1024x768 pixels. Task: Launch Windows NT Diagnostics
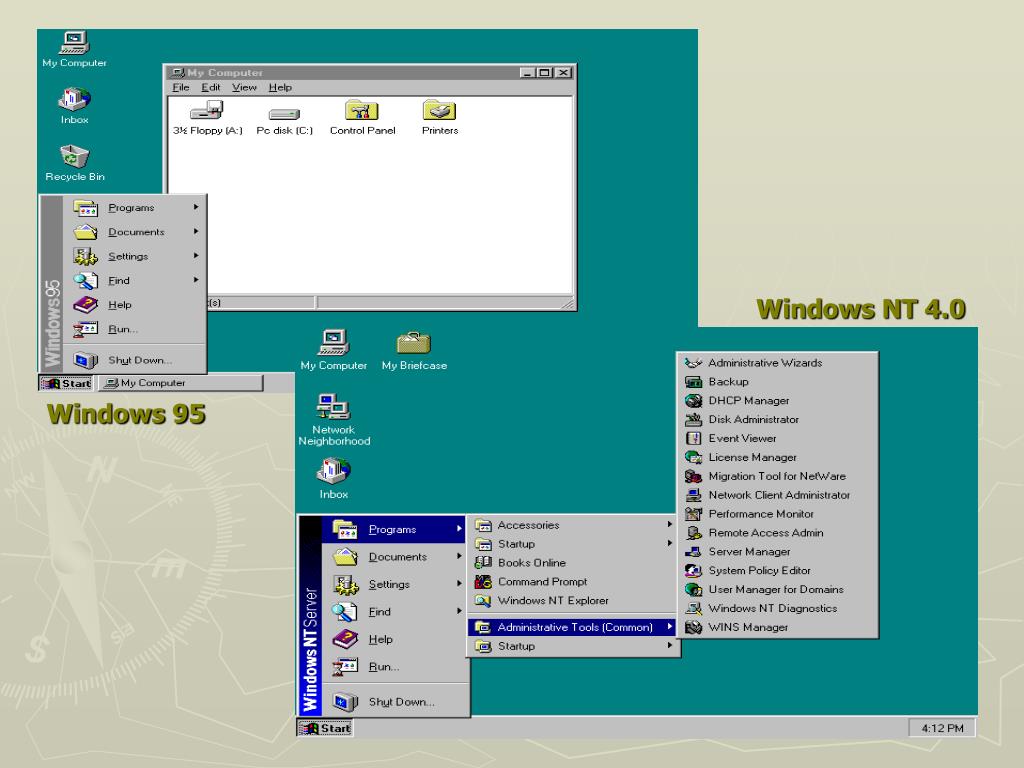pos(777,608)
